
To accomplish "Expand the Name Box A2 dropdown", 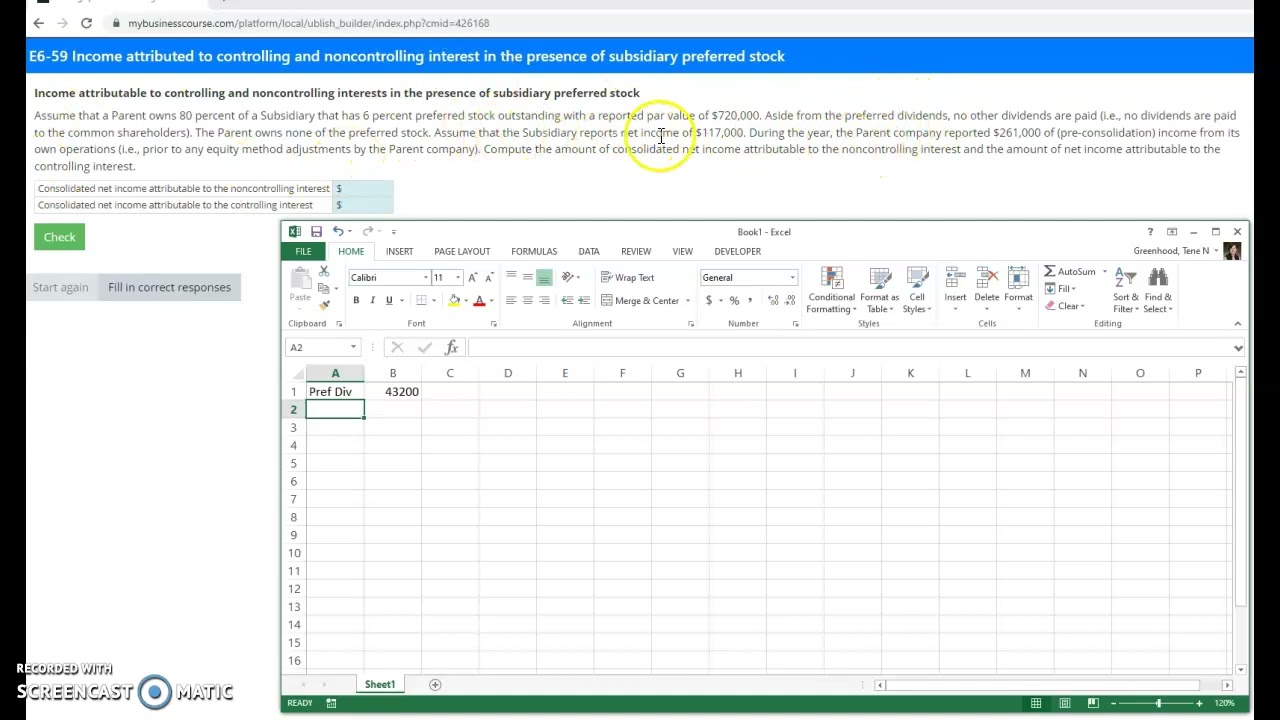I will [x=353, y=347].
